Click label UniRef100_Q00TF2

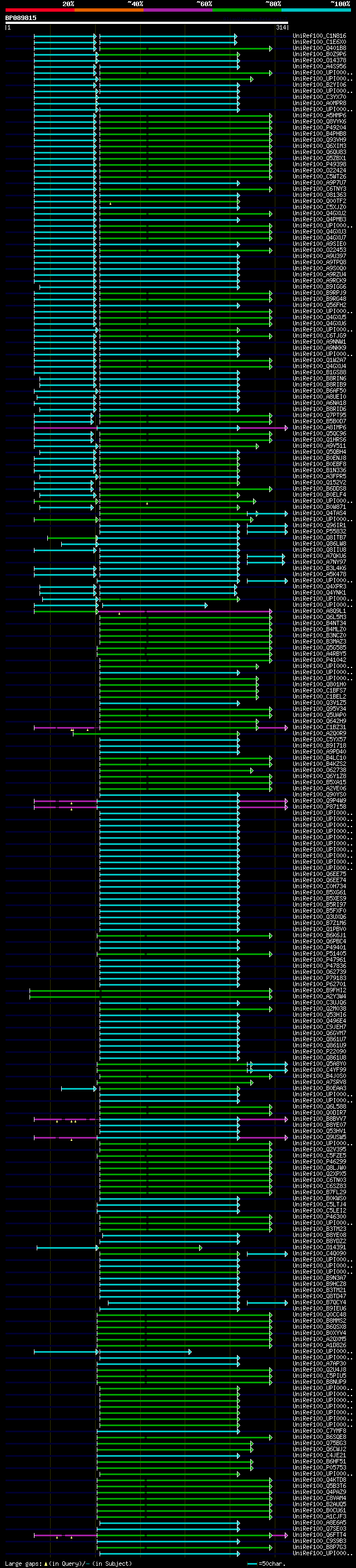[x=319, y=201]
